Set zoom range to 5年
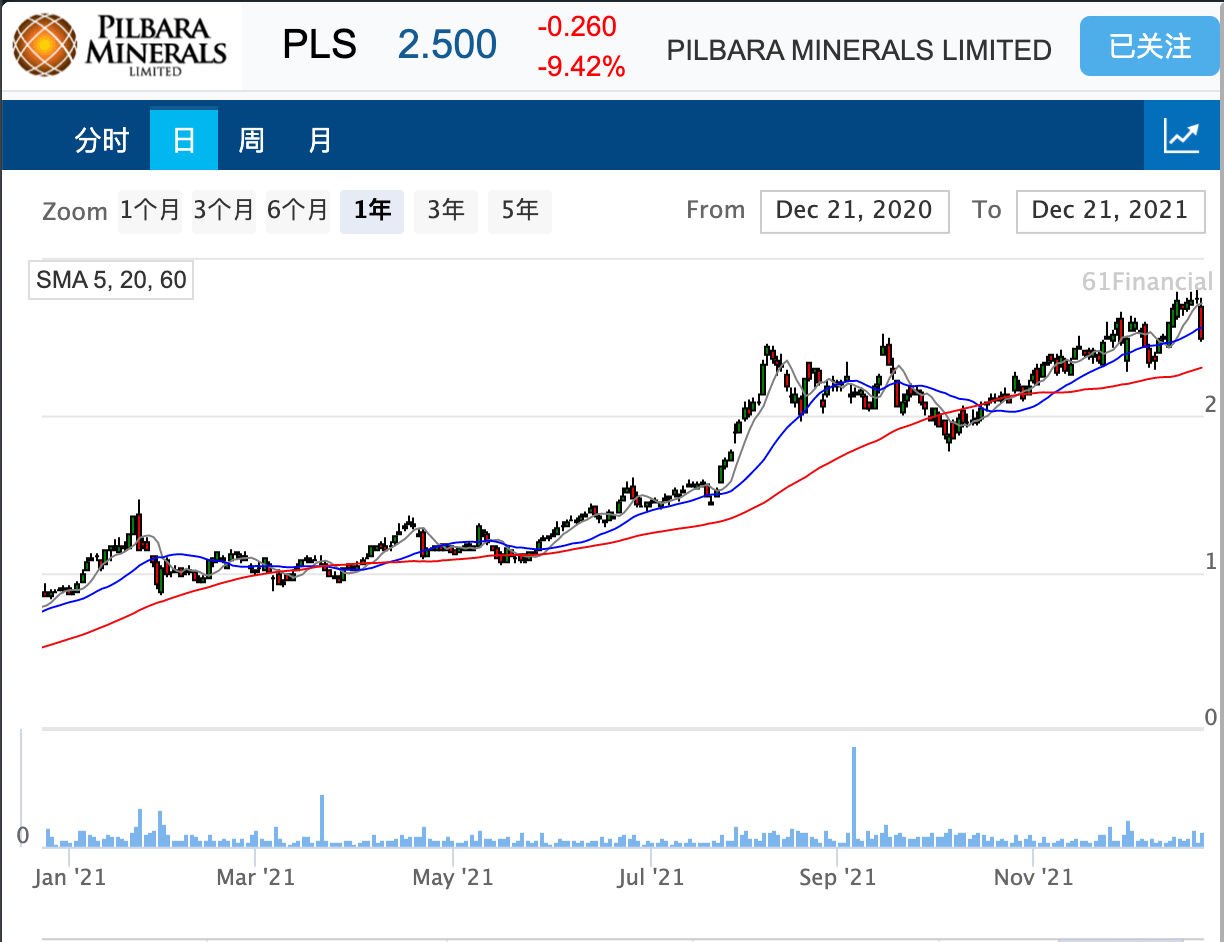The width and height of the screenshot is (1224, 942). click(520, 211)
